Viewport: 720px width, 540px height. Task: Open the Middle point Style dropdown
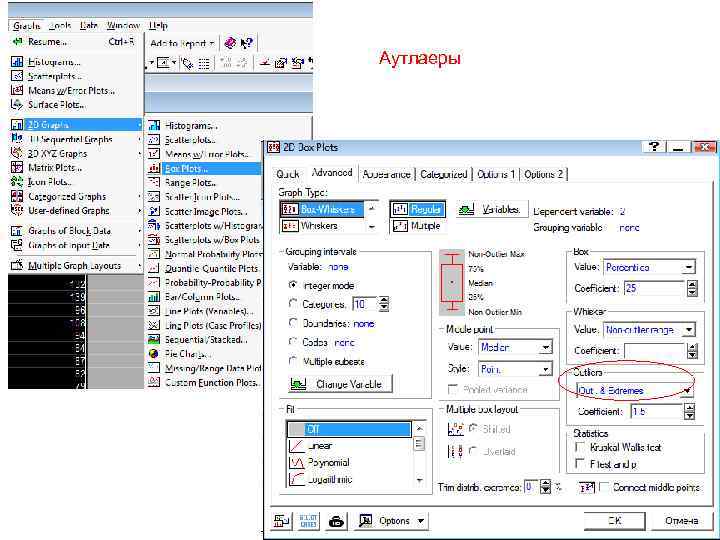click(x=545, y=369)
